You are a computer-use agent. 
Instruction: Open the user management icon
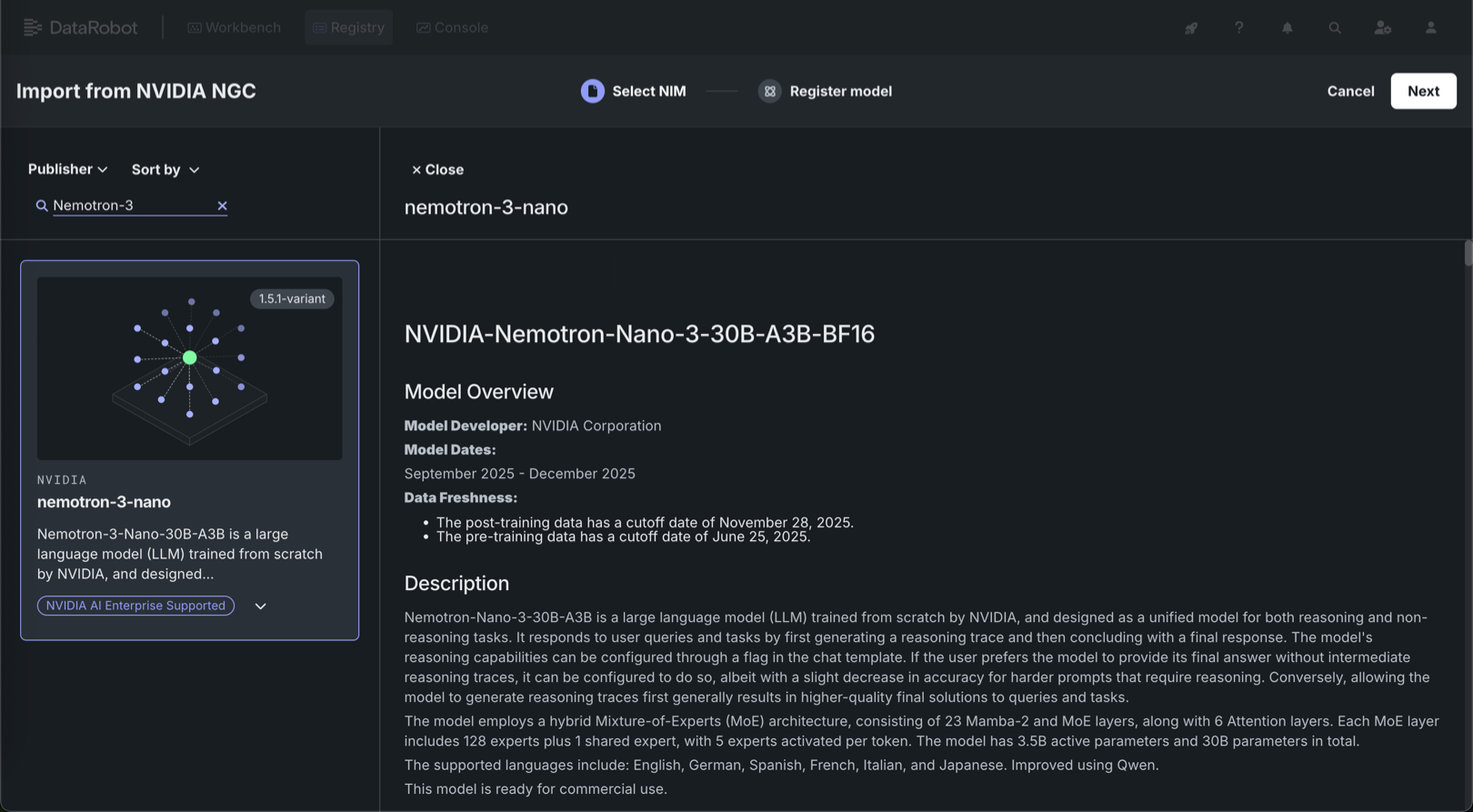click(1382, 28)
